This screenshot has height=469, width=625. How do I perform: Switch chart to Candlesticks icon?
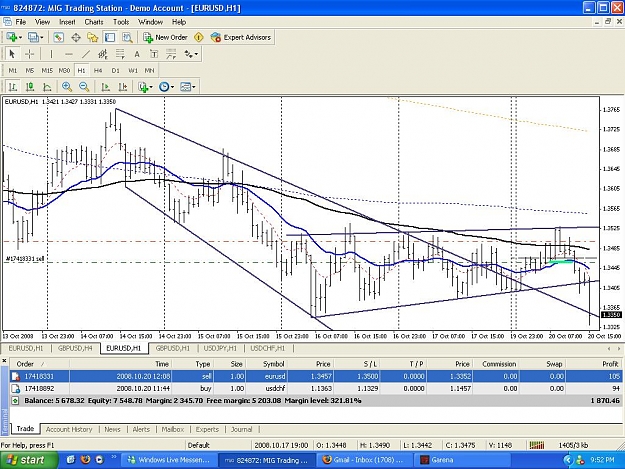tap(30, 86)
